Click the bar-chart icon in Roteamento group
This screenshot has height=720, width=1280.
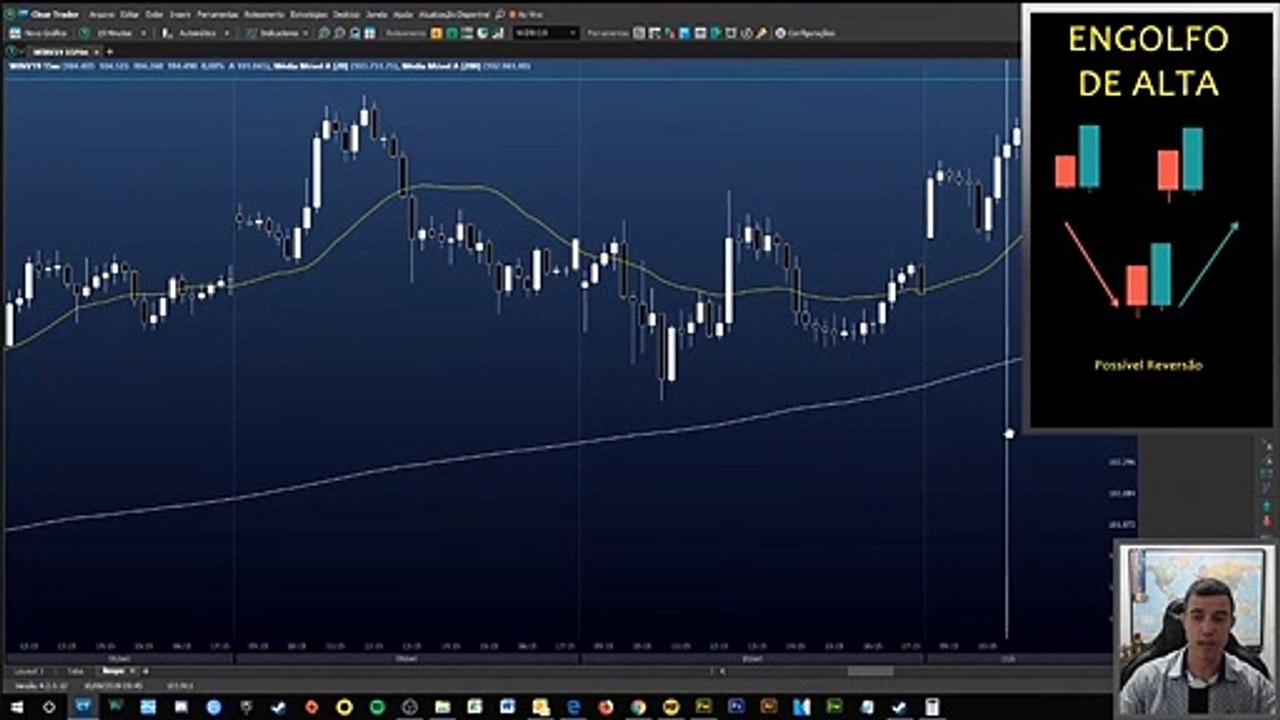pyautogui.click(x=497, y=33)
